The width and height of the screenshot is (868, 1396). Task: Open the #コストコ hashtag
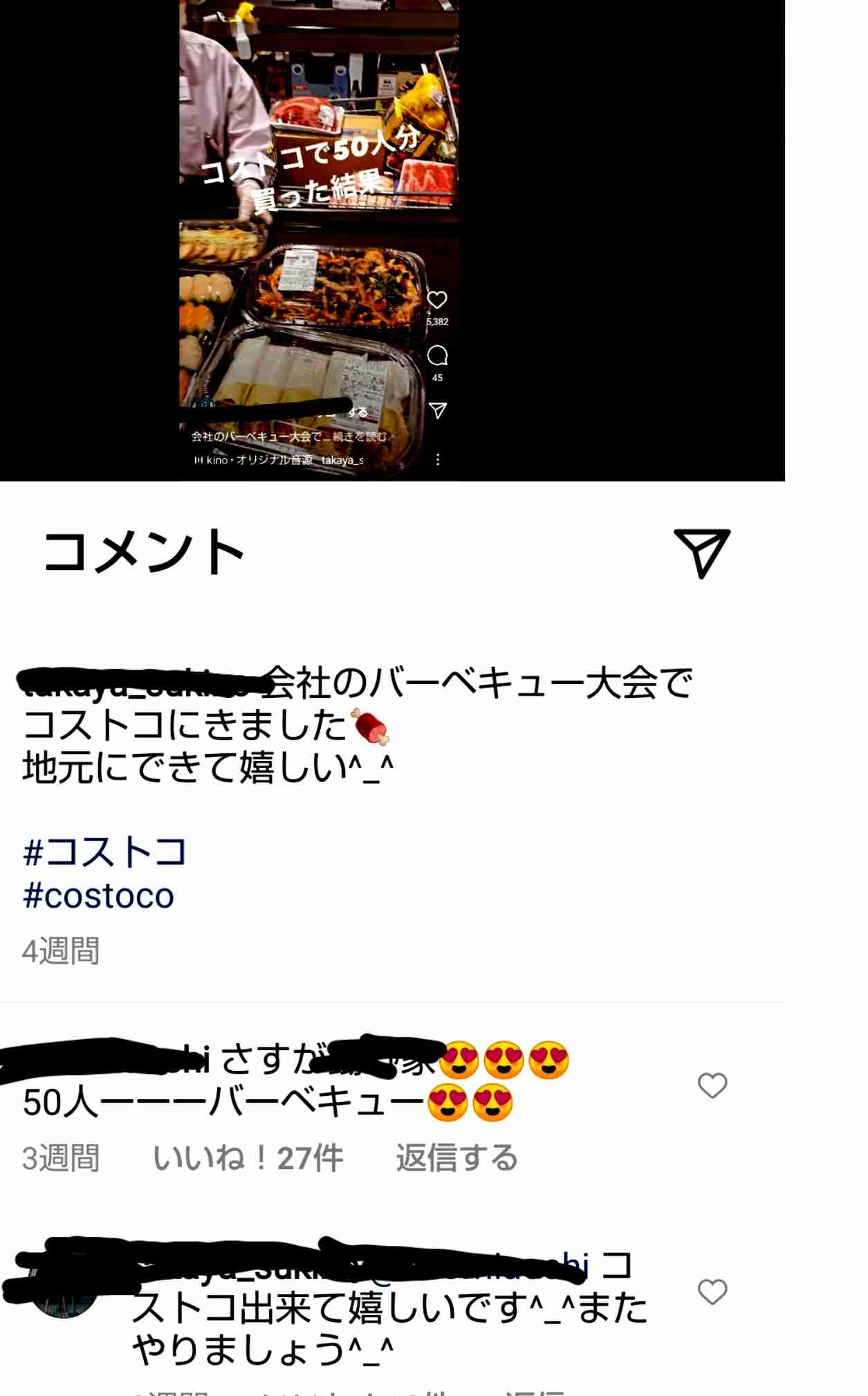[x=105, y=851]
